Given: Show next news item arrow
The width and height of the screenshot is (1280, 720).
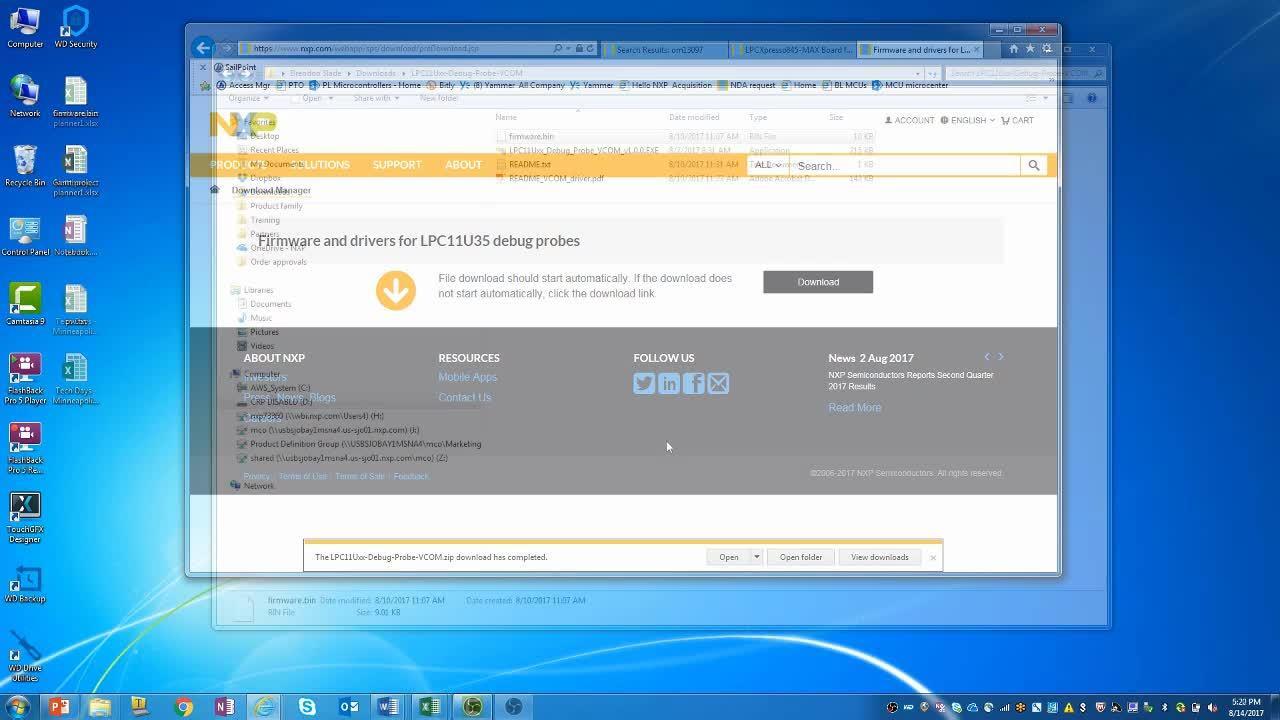Looking at the screenshot, I should pyautogui.click(x=1001, y=357).
